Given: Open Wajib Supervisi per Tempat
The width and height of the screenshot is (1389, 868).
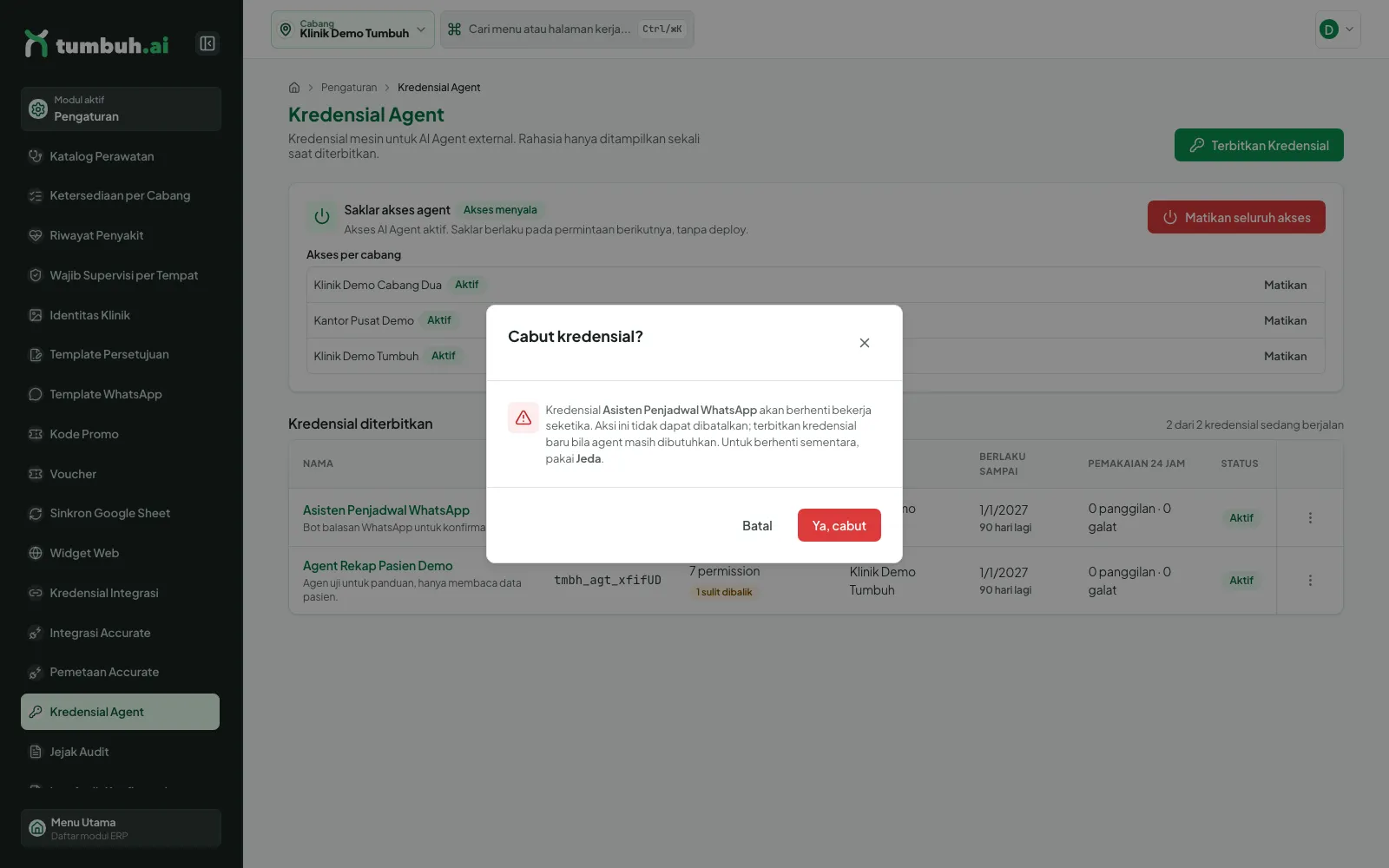Looking at the screenshot, I should tap(121, 275).
